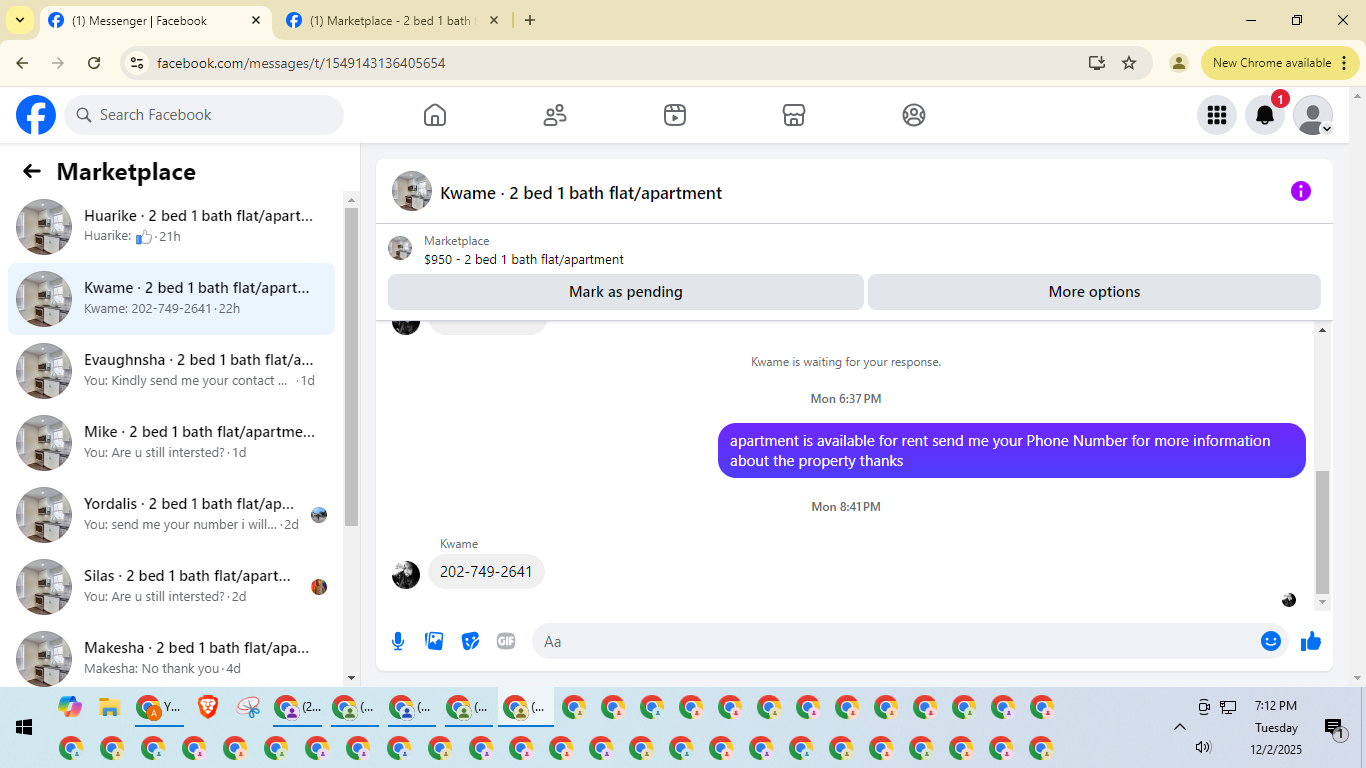Click the install app icon in address bar
The height and width of the screenshot is (768, 1366).
pyautogui.click(x=1097, y=63)
